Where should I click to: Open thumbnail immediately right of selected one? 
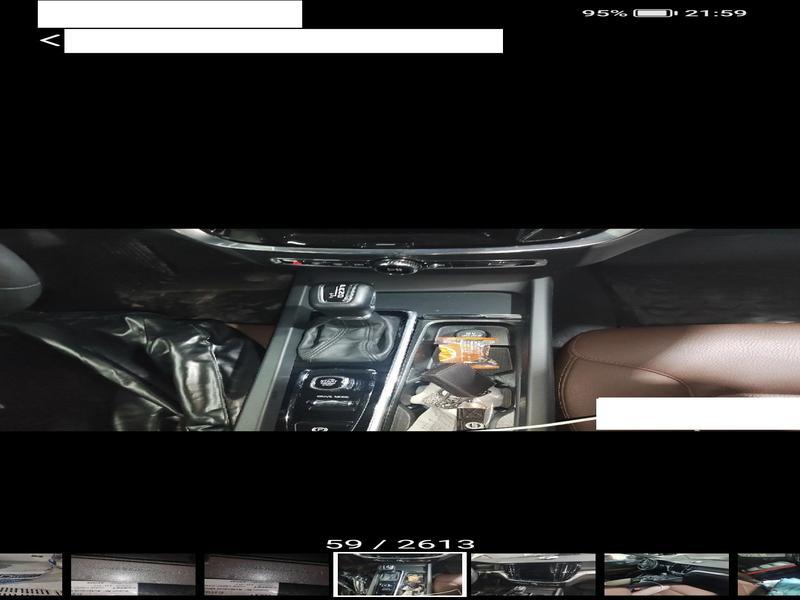point(532,575)
